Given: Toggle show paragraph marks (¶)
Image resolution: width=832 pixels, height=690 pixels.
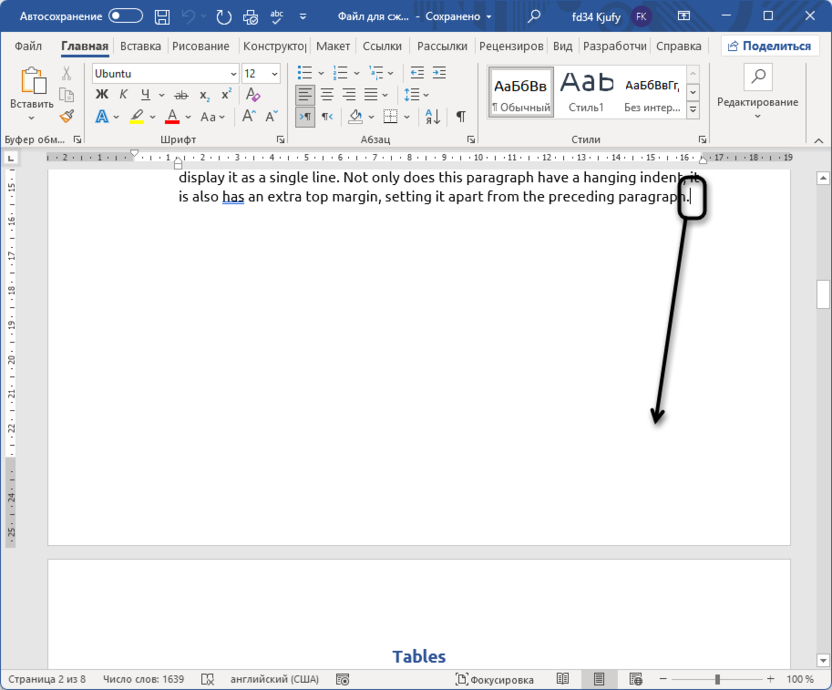Looking at the screenshot, I should (x=461, y=116).
